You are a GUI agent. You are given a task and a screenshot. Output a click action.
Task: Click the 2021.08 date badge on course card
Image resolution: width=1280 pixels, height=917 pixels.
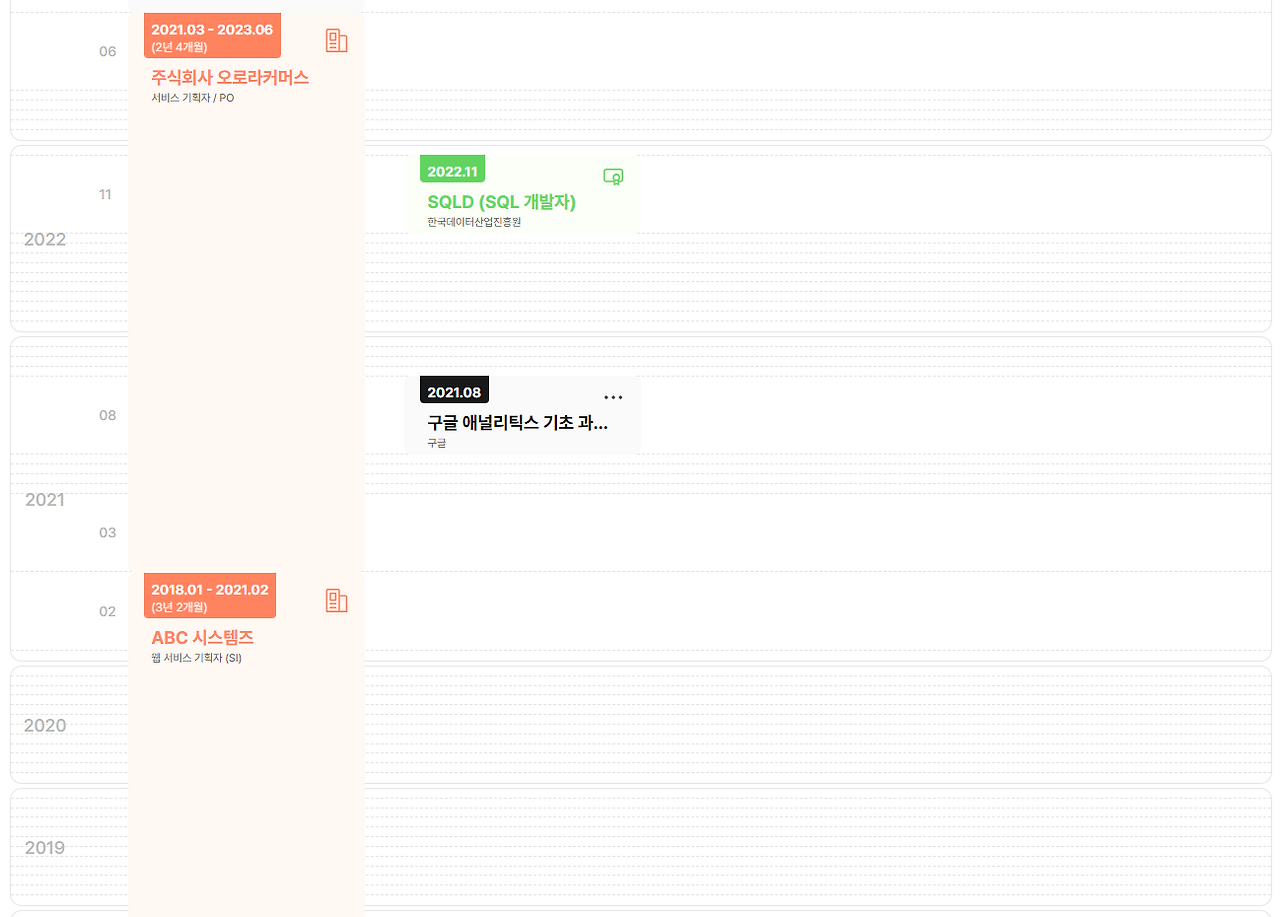(x=454, y=390)
